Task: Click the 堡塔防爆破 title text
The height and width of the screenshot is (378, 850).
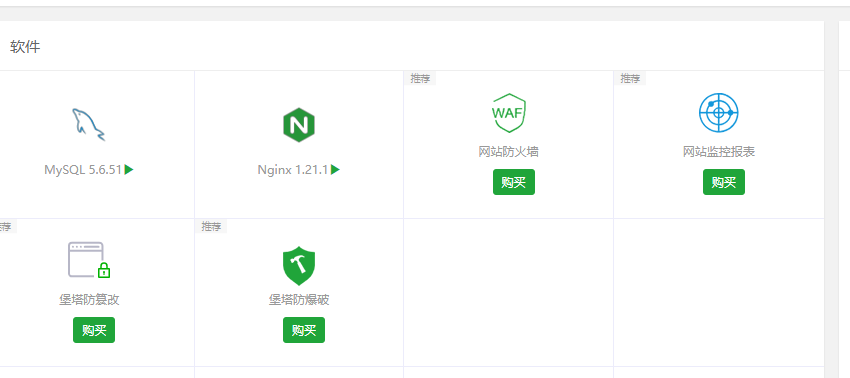Action: (x=299, y=300)
